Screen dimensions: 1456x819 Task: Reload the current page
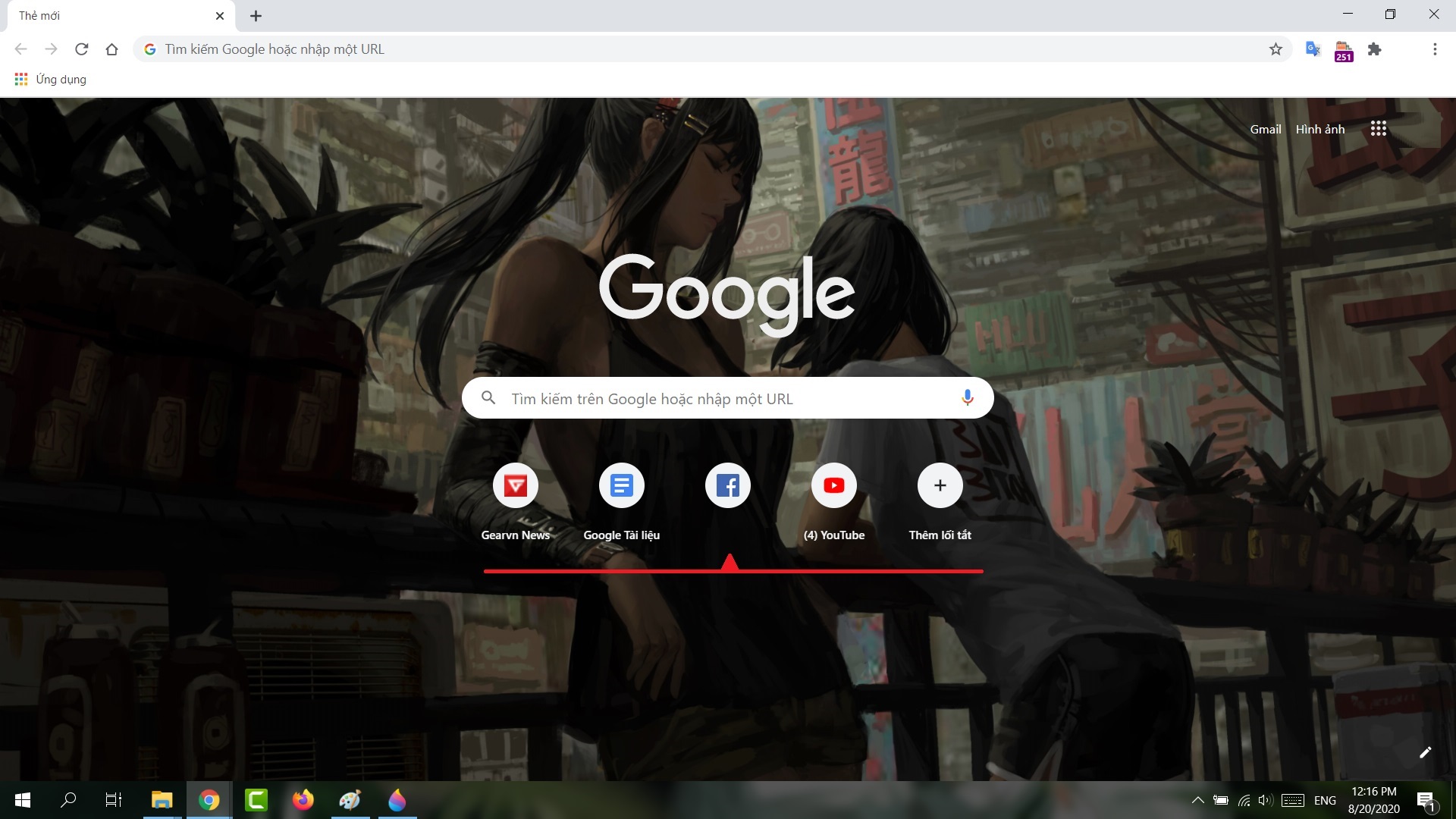(81, 49)
